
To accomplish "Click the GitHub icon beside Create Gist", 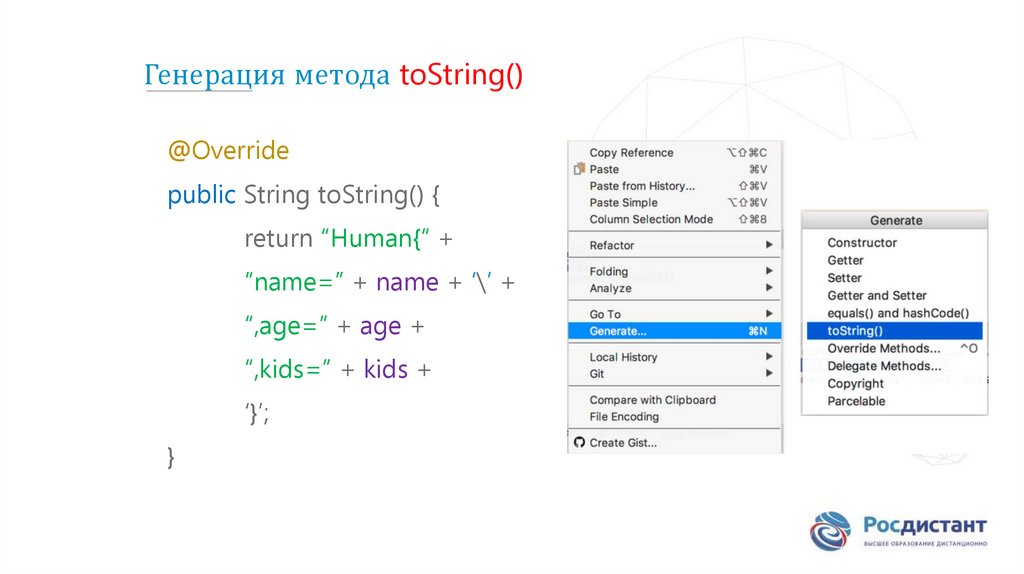I will [578, 442].
